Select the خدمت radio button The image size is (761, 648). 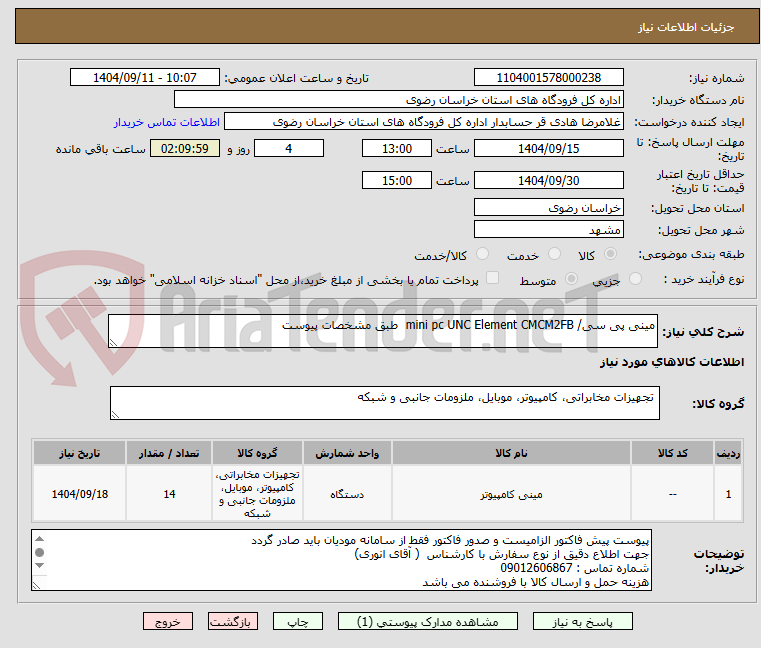click(x=554, y=254)
